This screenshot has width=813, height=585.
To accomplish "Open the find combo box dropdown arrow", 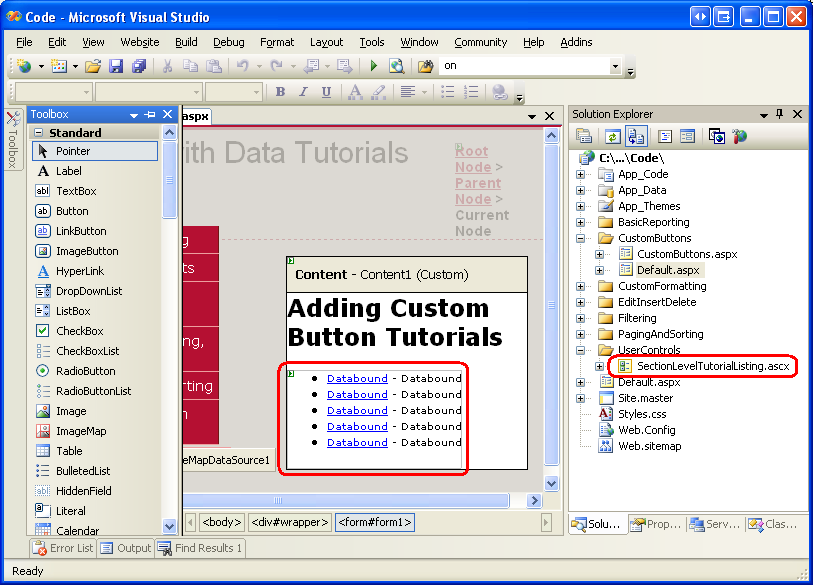I will 615,66.
